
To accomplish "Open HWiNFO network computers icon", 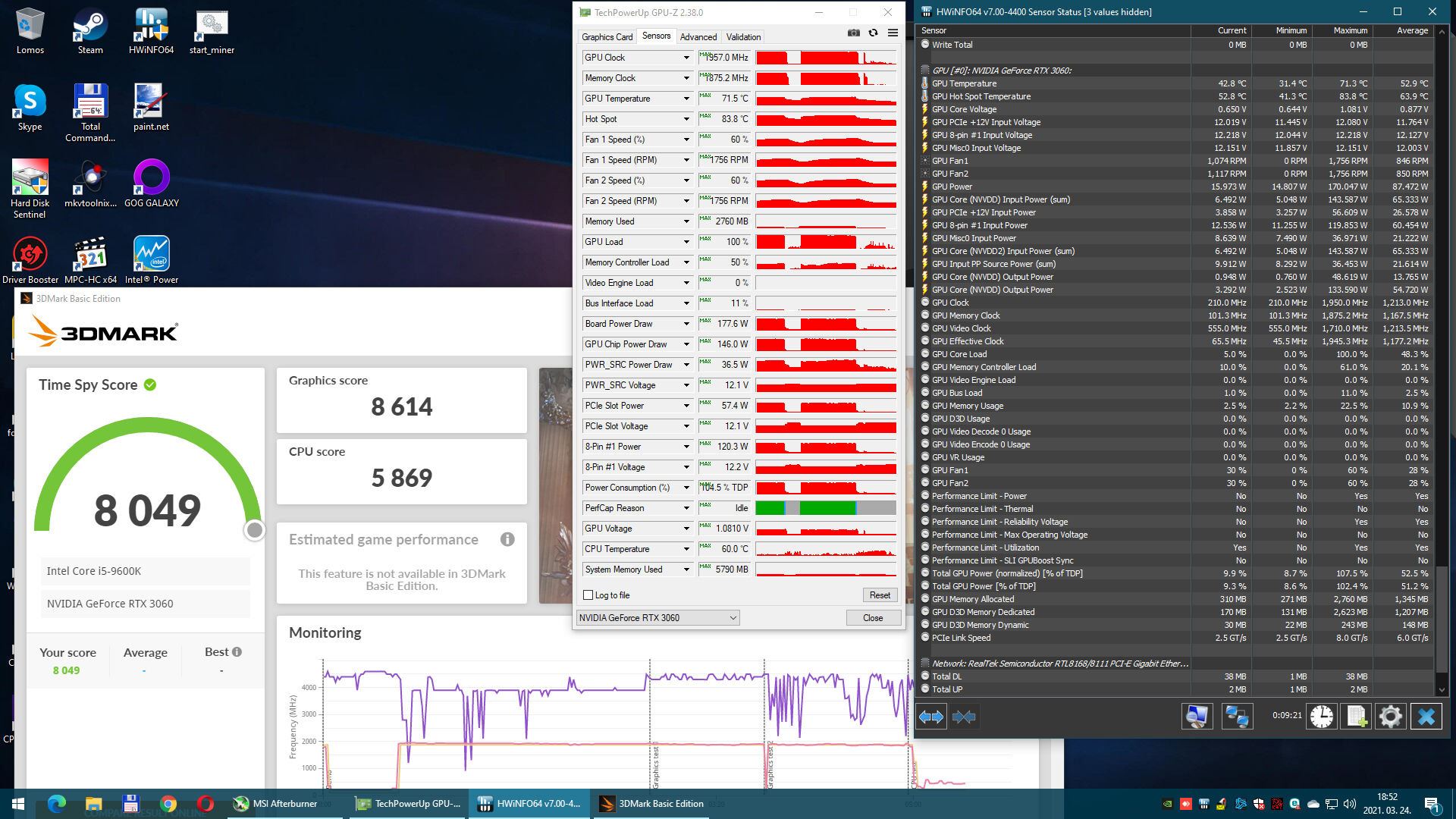I will [x=1237, y=717].
